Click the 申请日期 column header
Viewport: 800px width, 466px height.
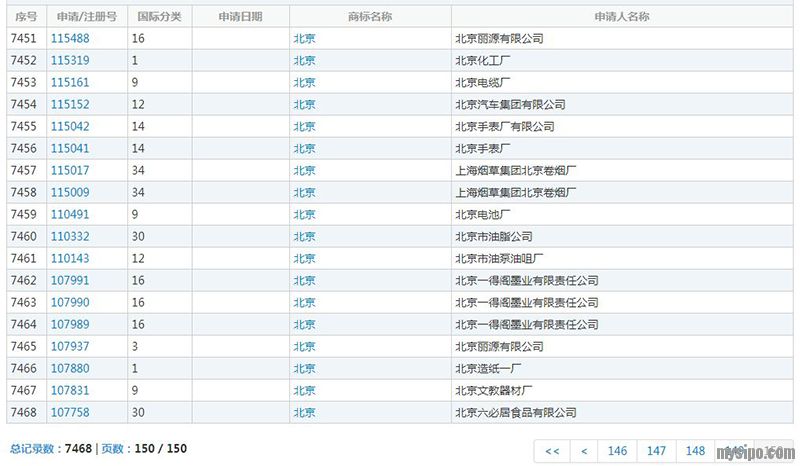point(240,17)
